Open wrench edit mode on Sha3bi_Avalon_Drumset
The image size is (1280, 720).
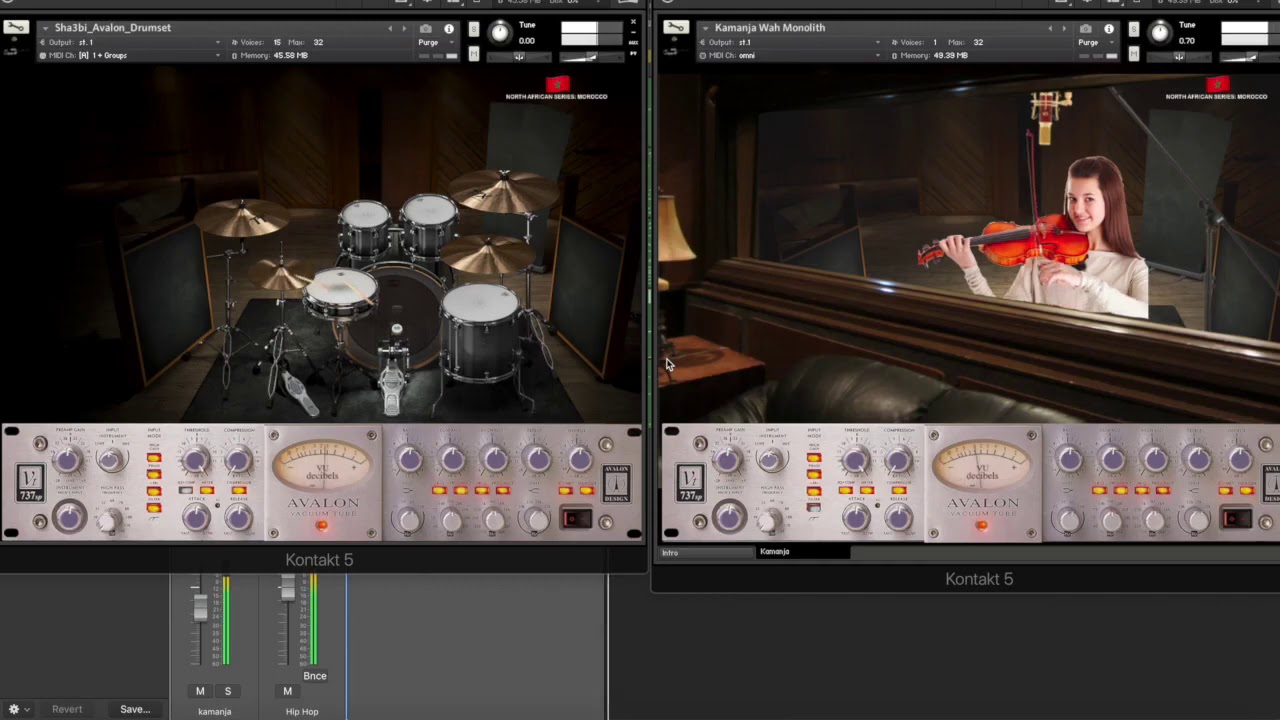tap(16, 28)
